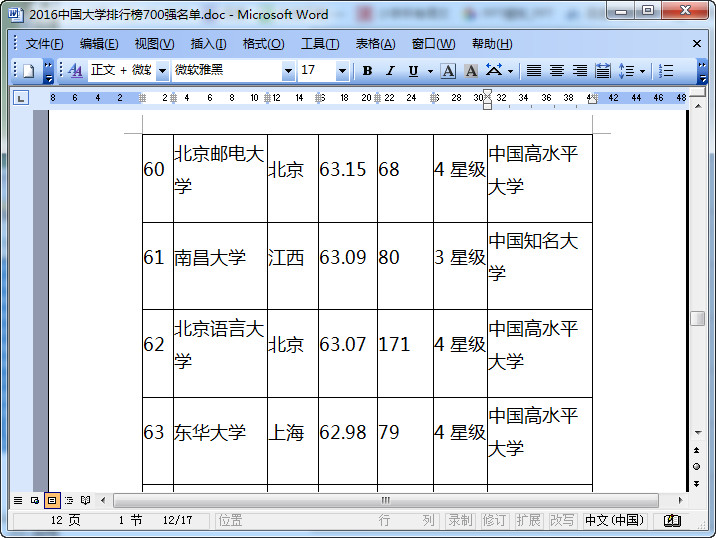
Task: Click the Select Browse Object button
Action: point(696,466)
